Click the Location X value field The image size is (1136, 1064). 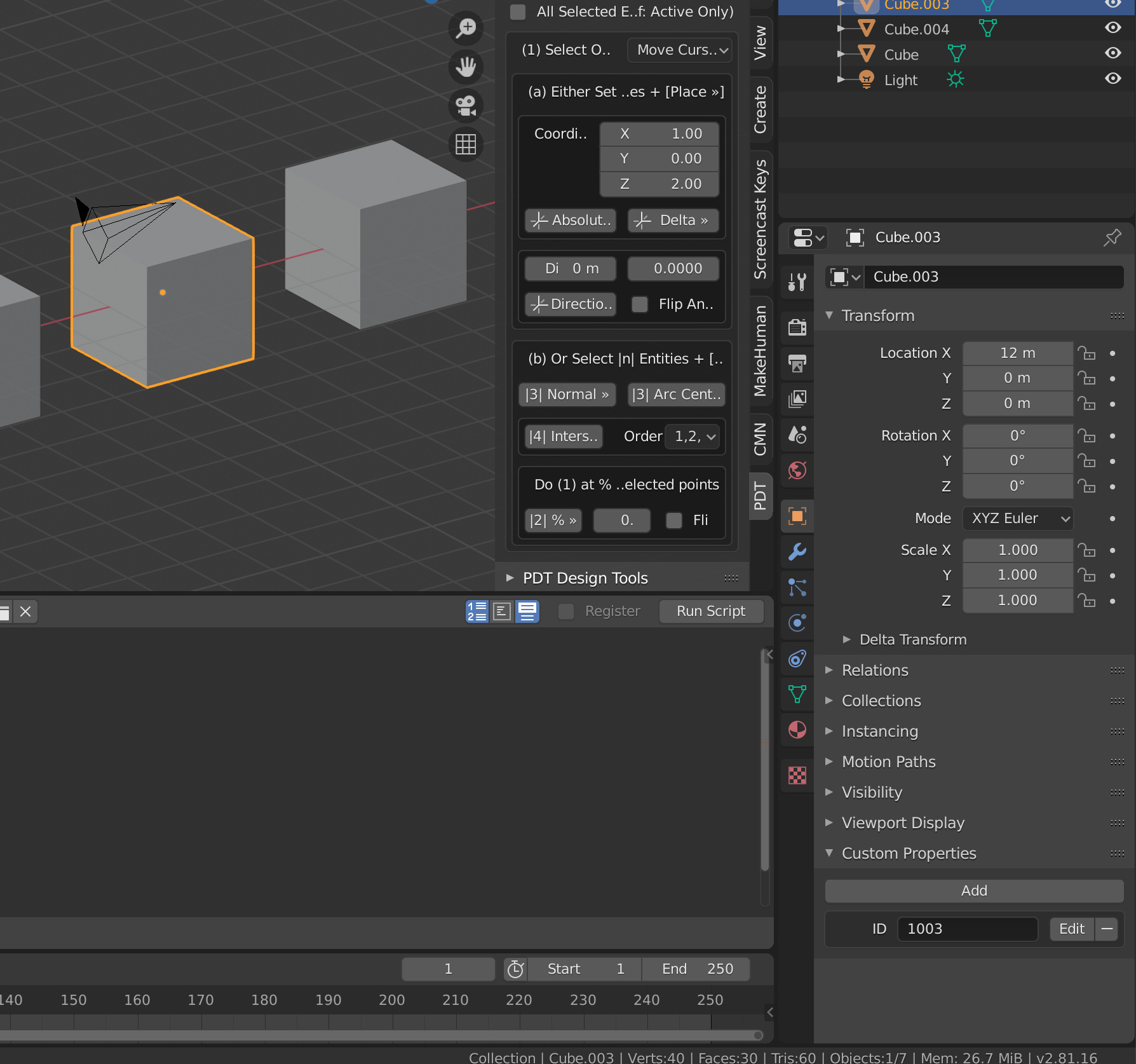pos(1017,353)
